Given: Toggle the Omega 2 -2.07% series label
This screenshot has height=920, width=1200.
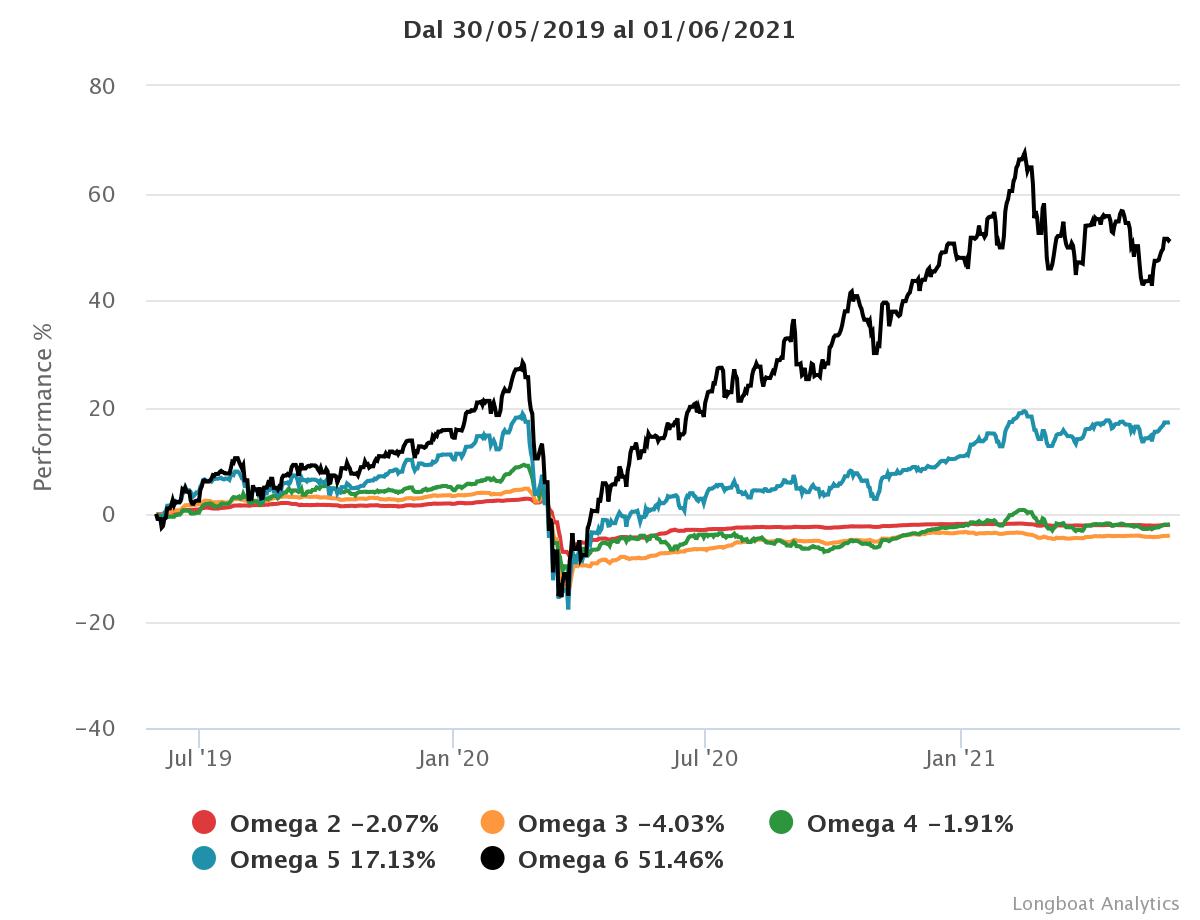Looking at the screenshot, I should (x=334, y=824).
